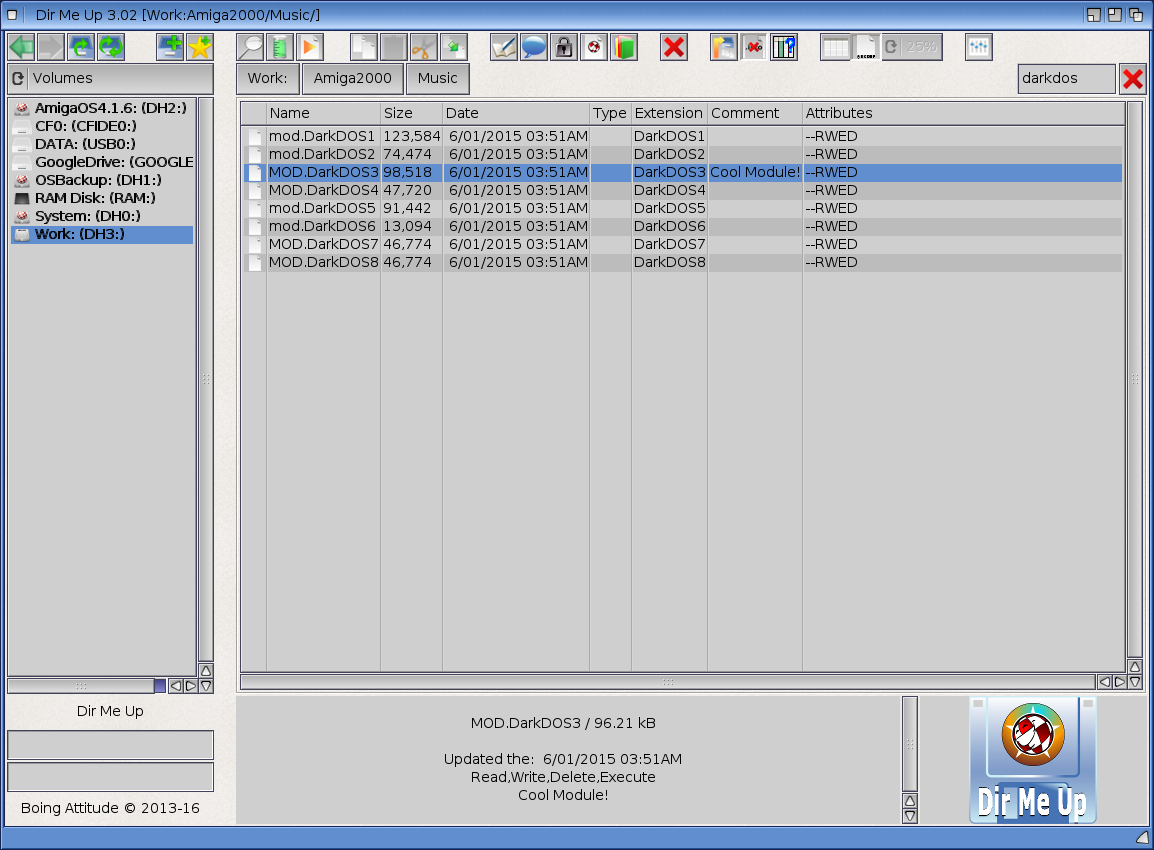Image resolution: width=1154 pixels, height=850 pixels.
Task: Clear the darkdos filter with red X
Action: pyautogui.click(x=1133, y=79)
